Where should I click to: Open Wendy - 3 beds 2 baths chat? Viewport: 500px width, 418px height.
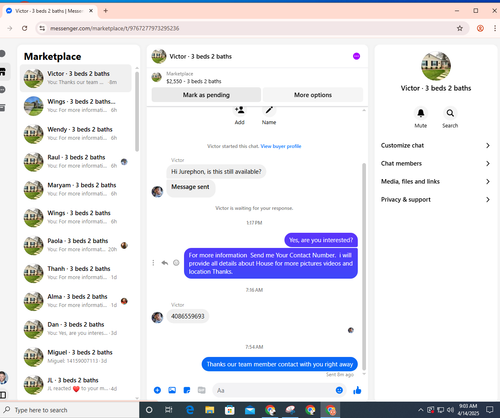(x=76, y=133)
